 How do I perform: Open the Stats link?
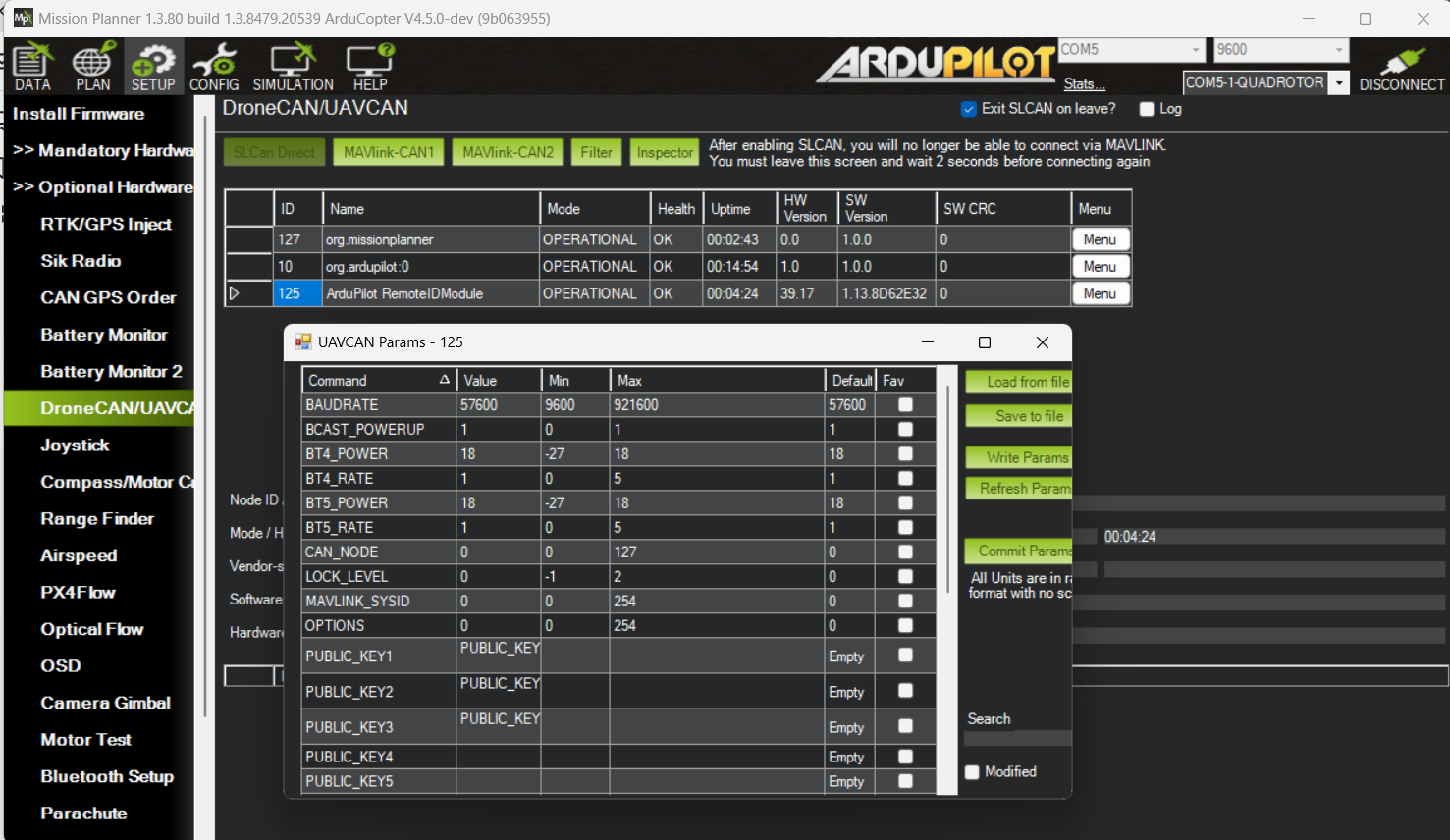[1084, 84]
